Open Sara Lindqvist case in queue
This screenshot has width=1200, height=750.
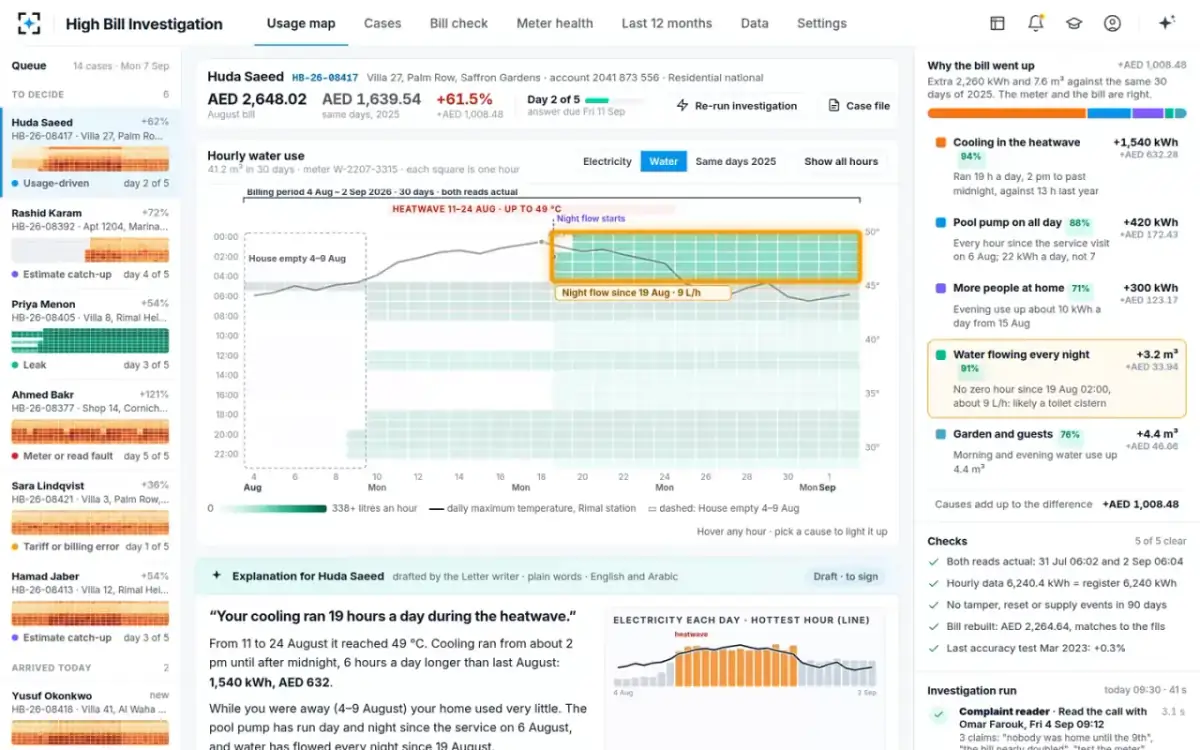coord(90,516)
